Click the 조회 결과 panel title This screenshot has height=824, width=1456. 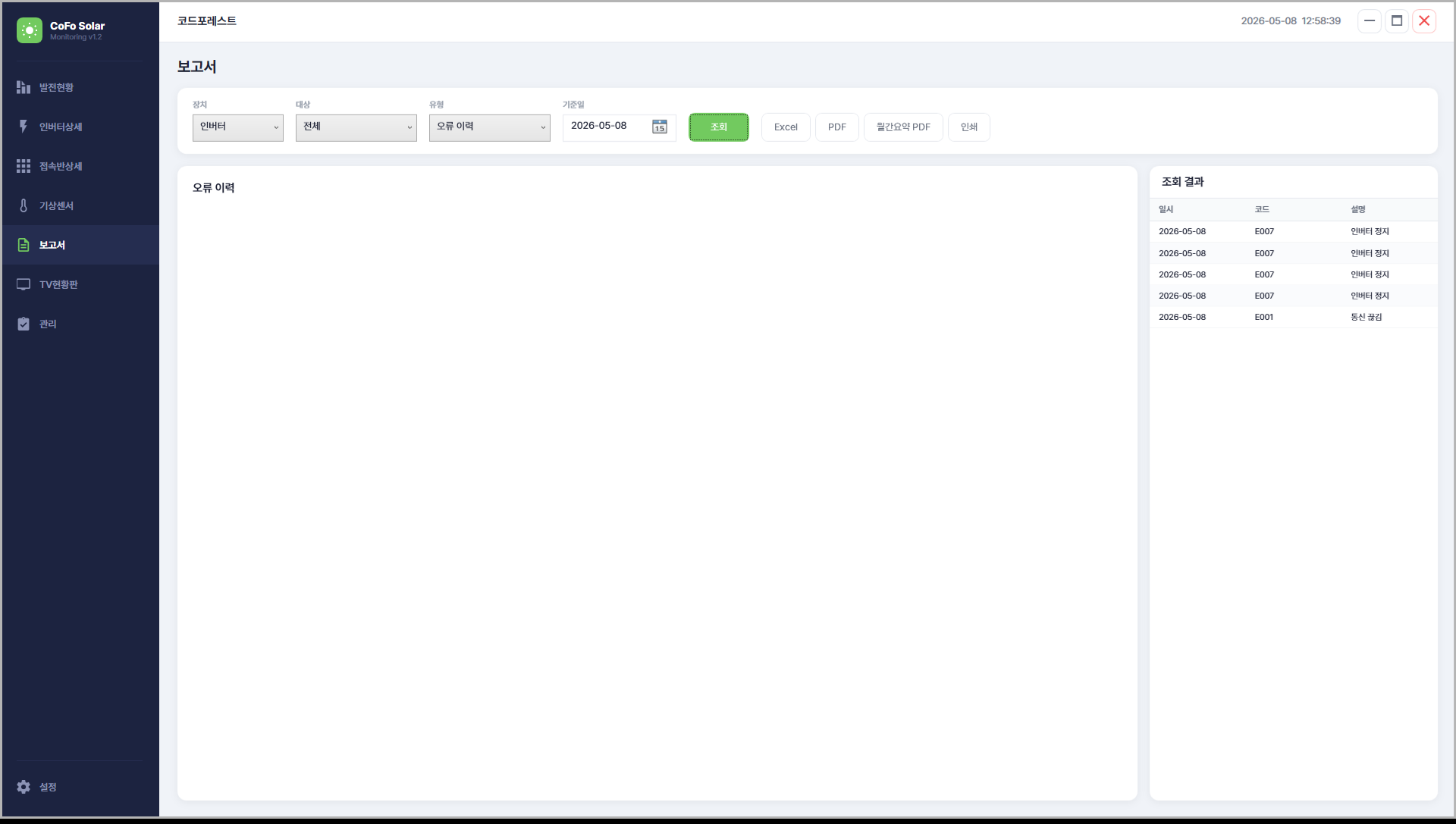[1183, 182]
